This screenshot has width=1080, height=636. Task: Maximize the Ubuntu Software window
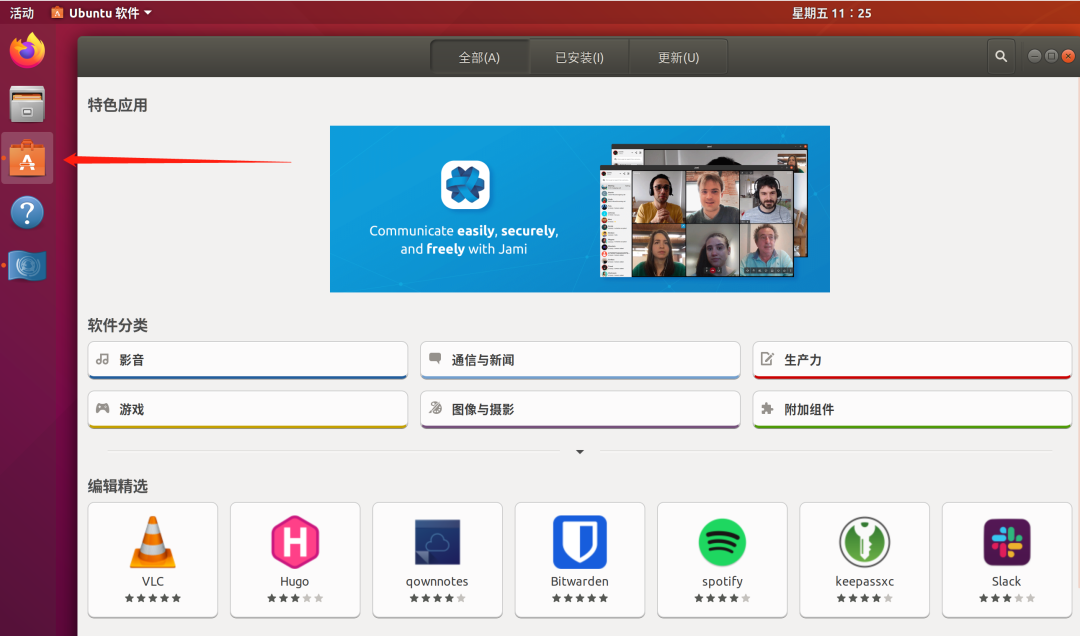[x=1051, y=57]
